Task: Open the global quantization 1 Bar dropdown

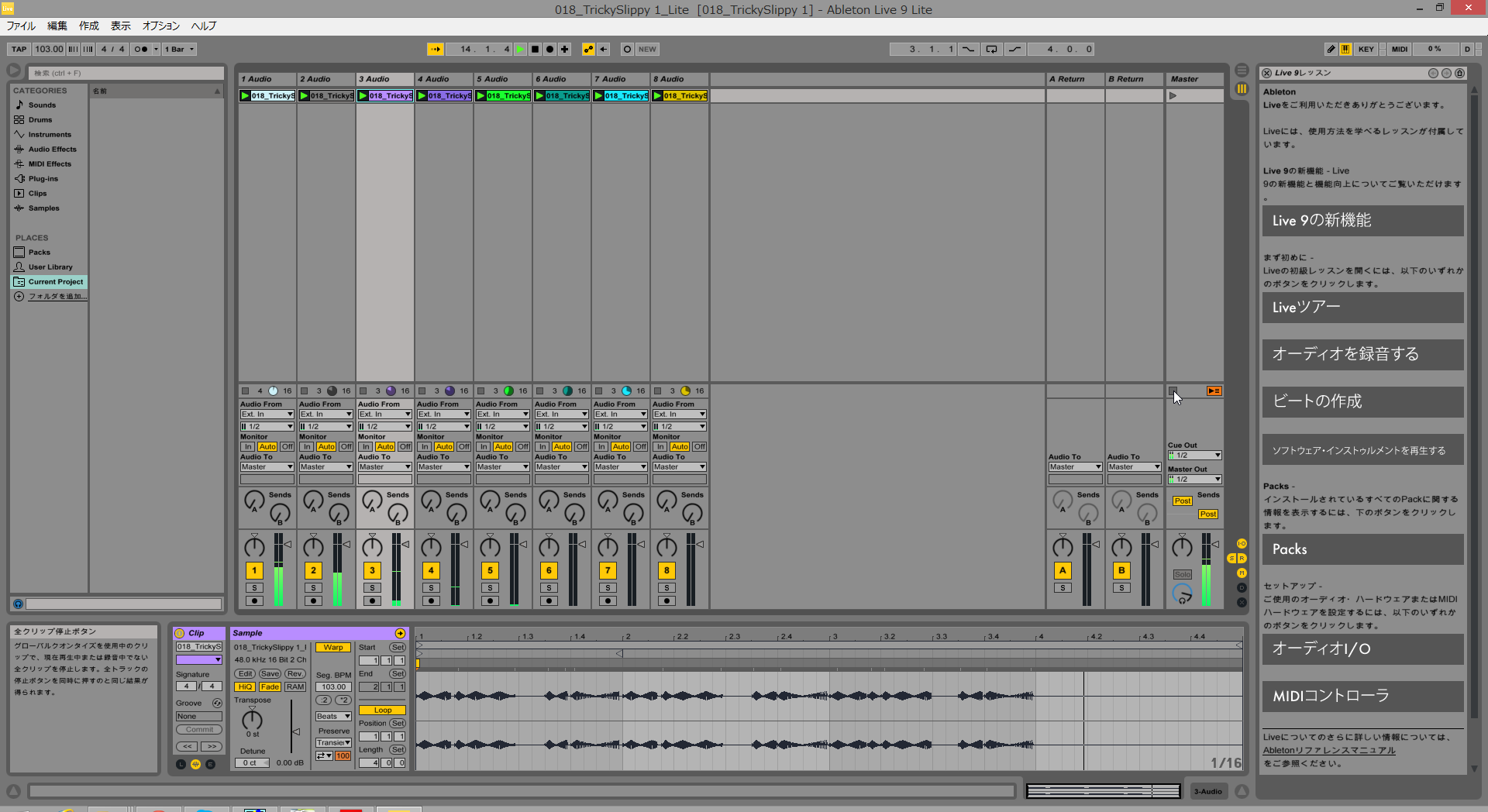Action: (x=179, y=49)
